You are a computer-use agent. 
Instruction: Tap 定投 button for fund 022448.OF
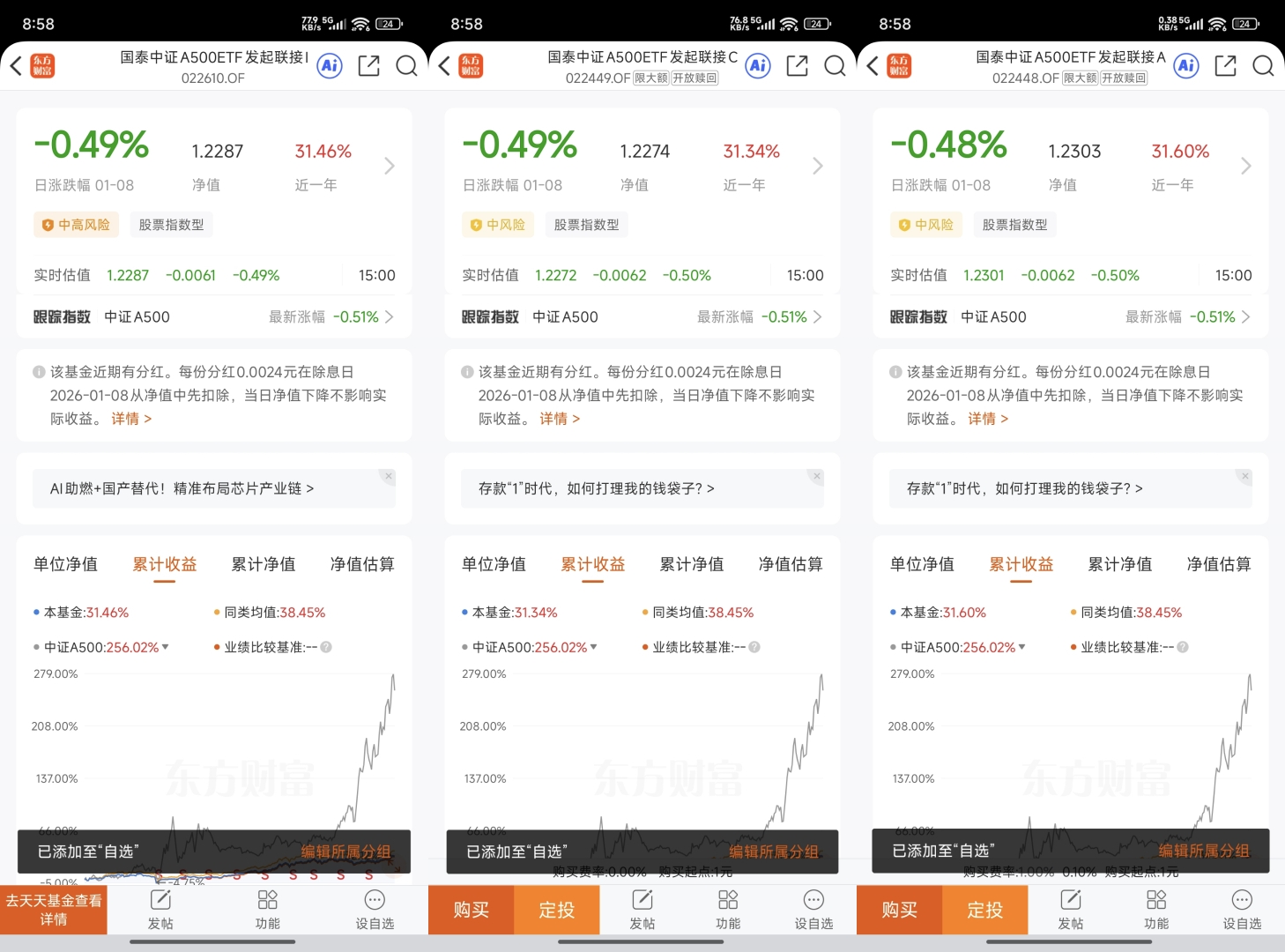pyautogui.click(x=985, y=910)
